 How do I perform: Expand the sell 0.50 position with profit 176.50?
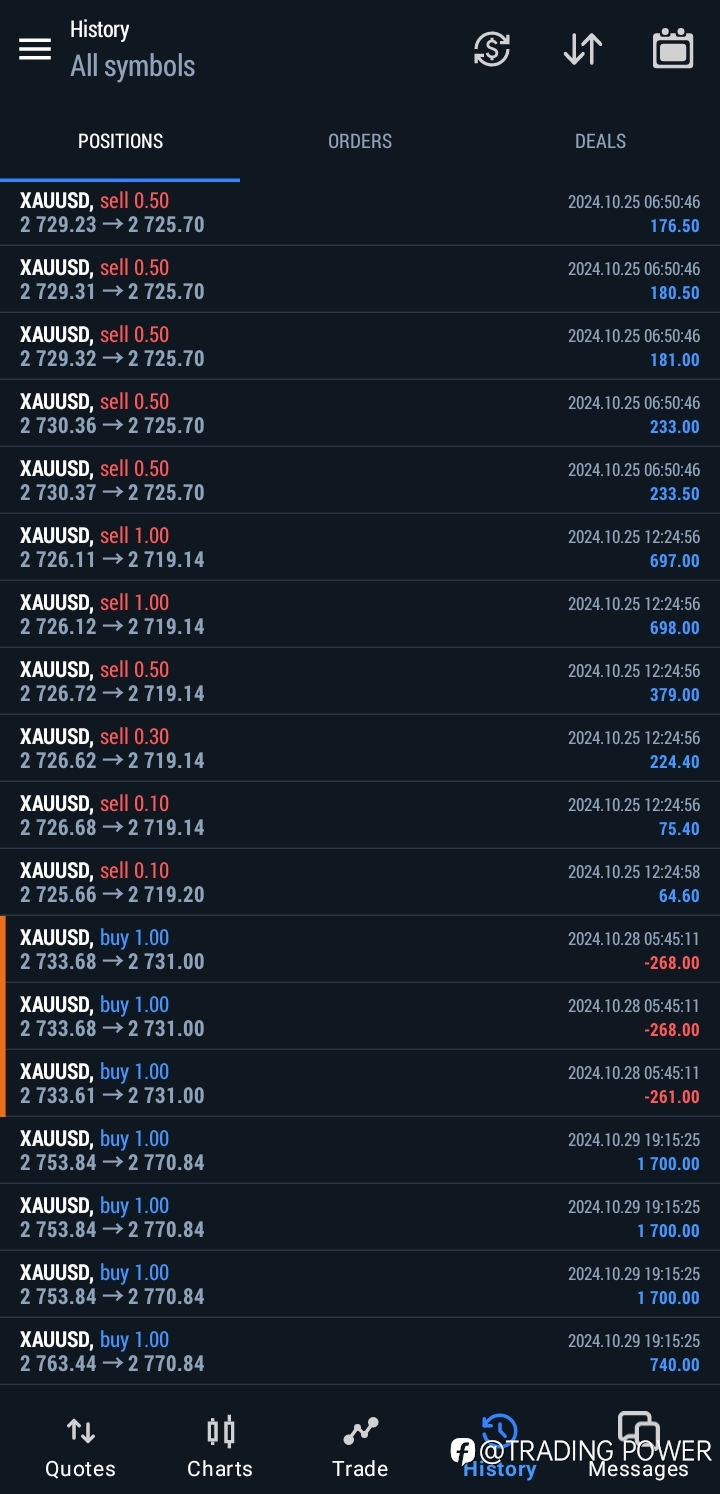[360, 213]
